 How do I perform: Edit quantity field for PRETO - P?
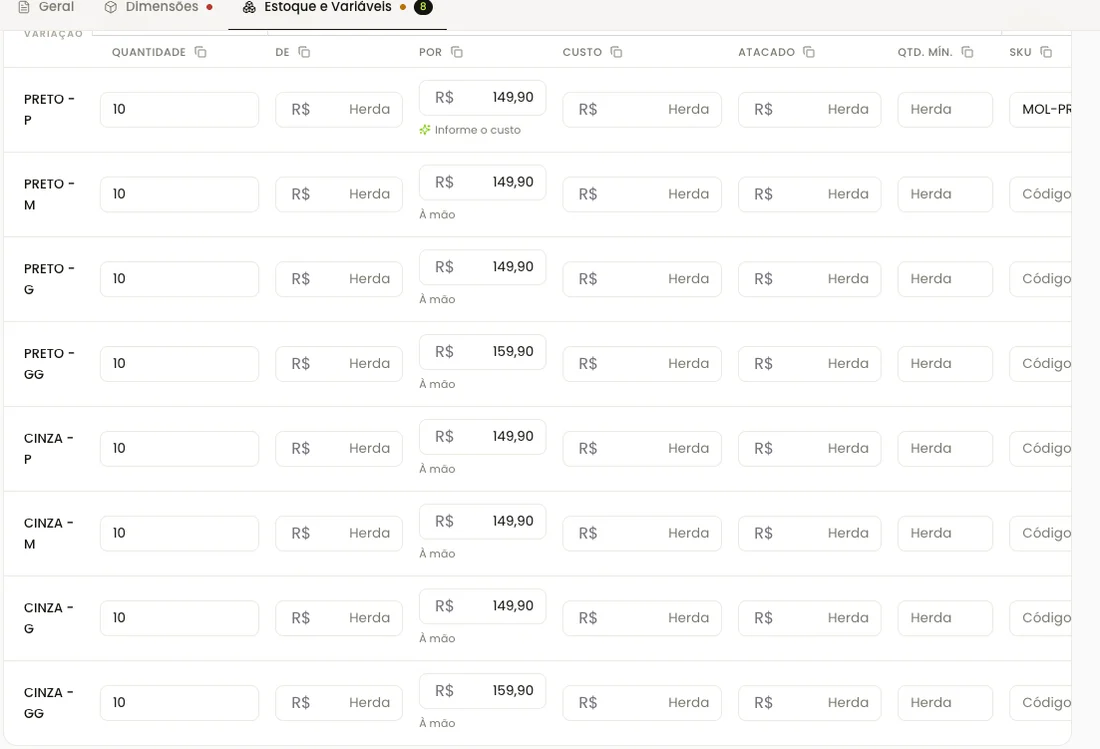(179, 109)
